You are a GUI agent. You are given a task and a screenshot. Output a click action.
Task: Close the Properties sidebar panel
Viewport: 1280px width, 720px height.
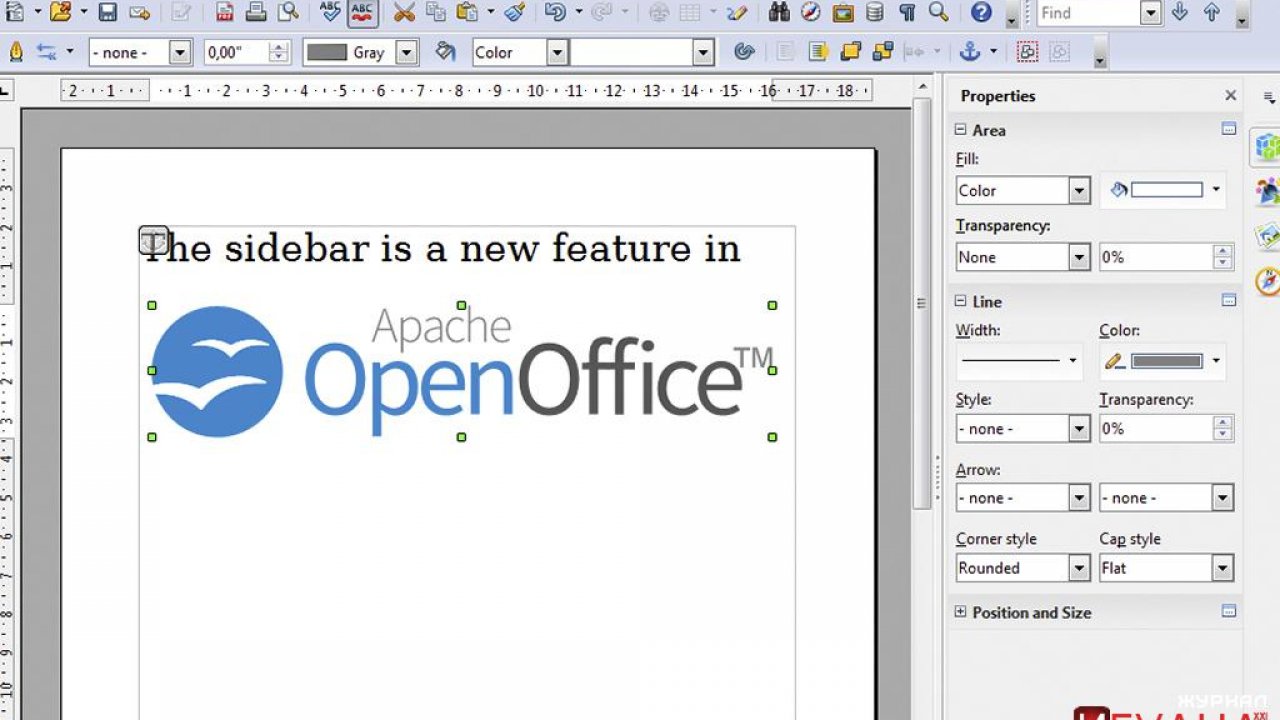[1230, 96]
